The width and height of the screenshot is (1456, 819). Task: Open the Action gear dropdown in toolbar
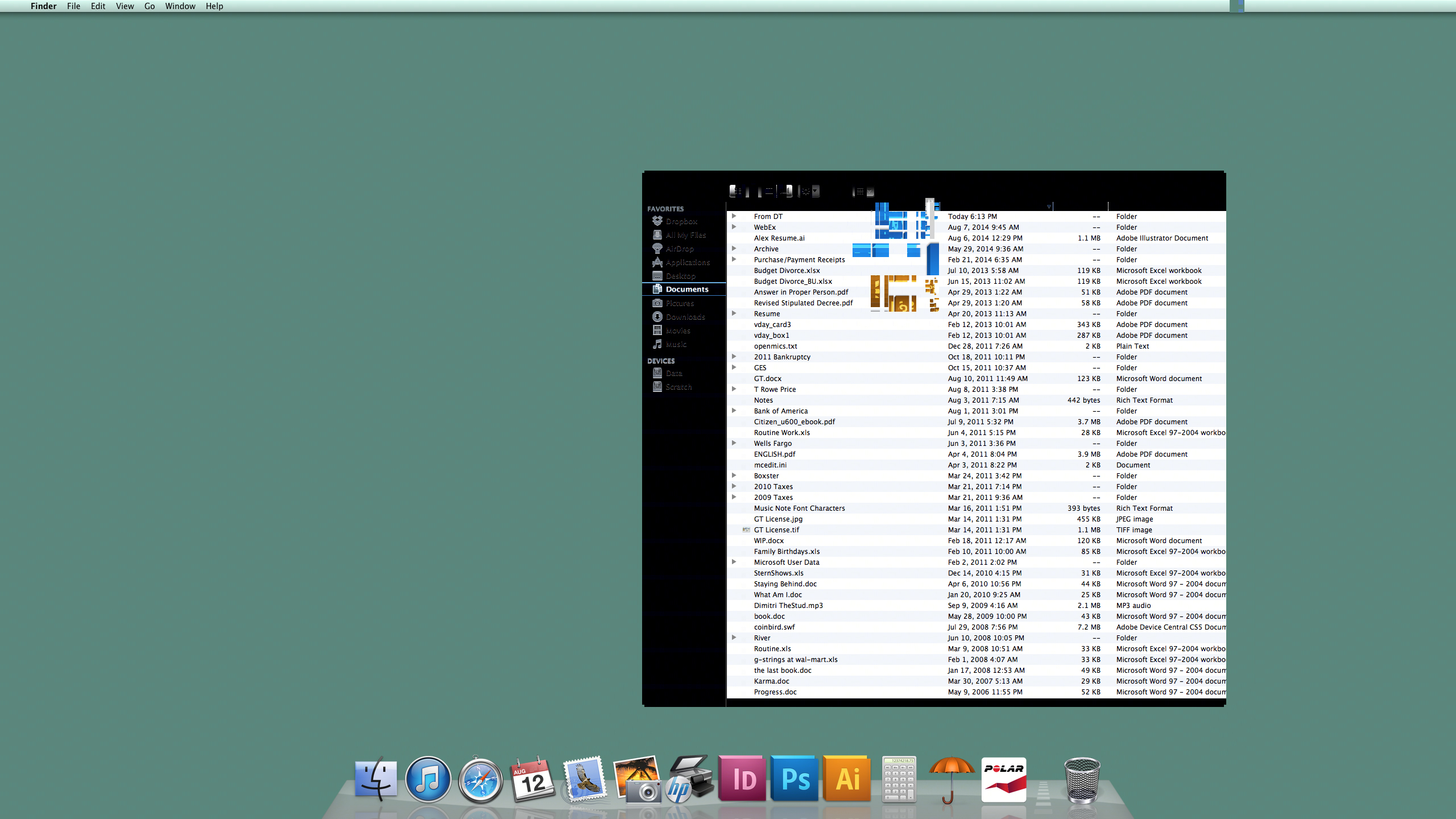coord(810,191)
